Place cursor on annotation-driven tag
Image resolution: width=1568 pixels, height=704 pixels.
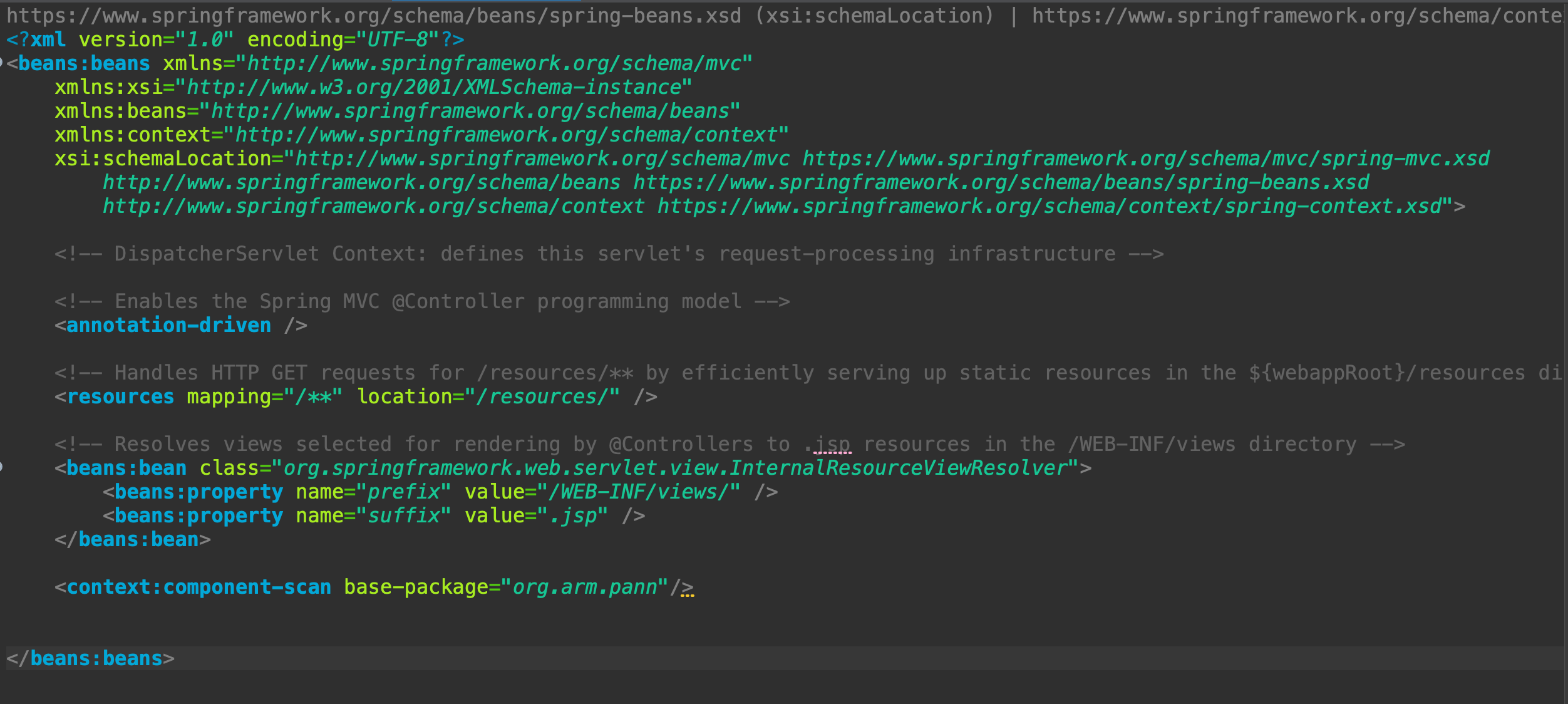[168, 326]
